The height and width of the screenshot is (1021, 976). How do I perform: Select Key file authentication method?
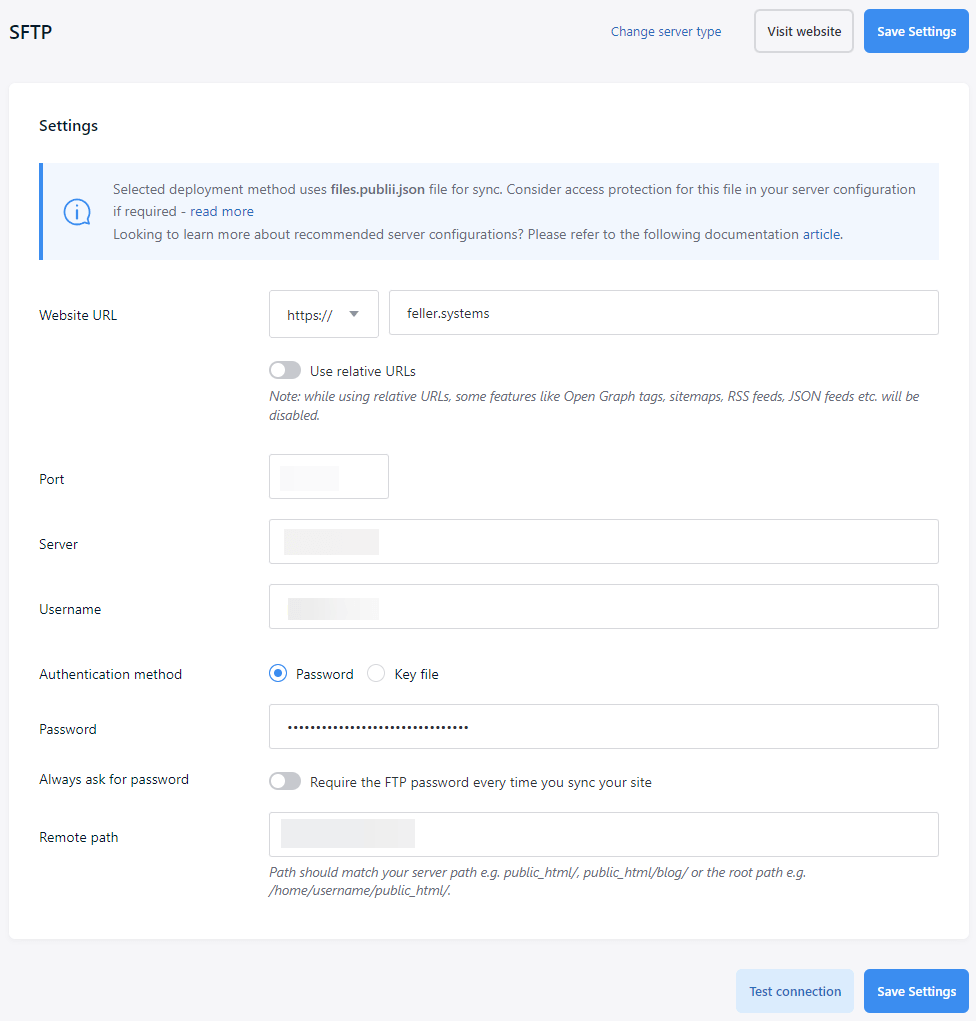(376, 673)
